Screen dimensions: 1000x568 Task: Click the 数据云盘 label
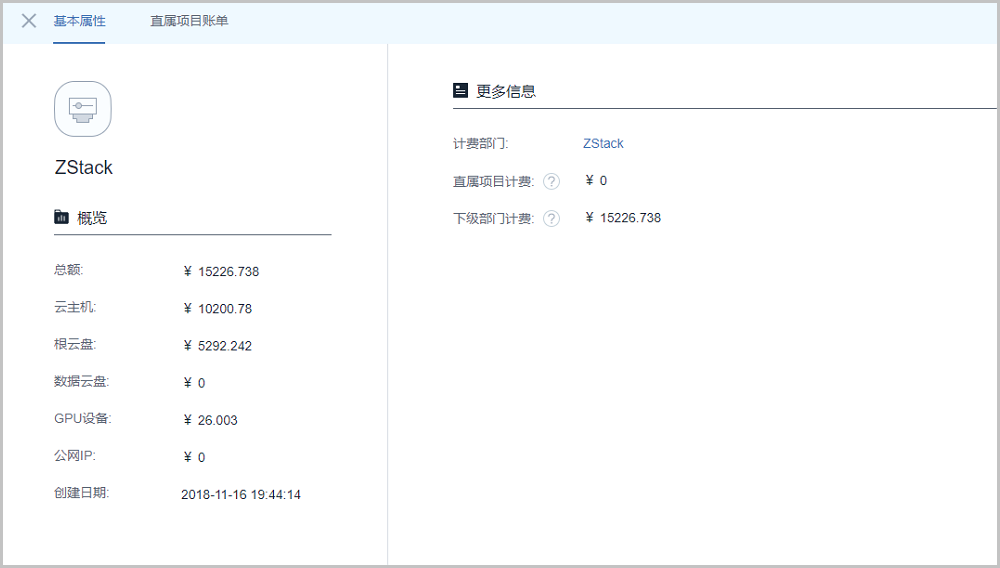pos(81,381)
